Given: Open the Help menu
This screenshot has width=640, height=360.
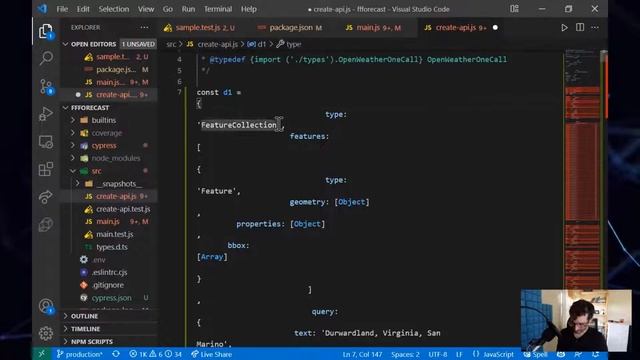Looking at the screenshot, I should [x=248, y=9].
